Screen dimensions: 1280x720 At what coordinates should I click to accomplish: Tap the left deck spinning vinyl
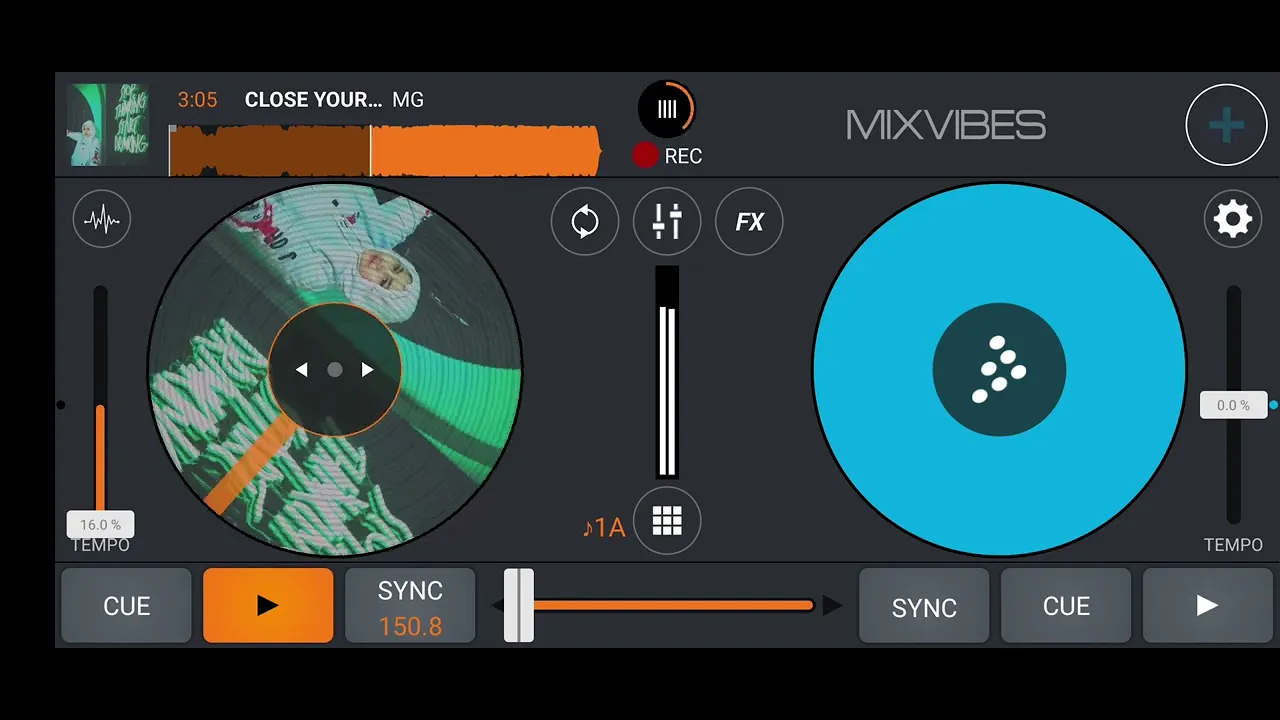[x=335, y=369]
